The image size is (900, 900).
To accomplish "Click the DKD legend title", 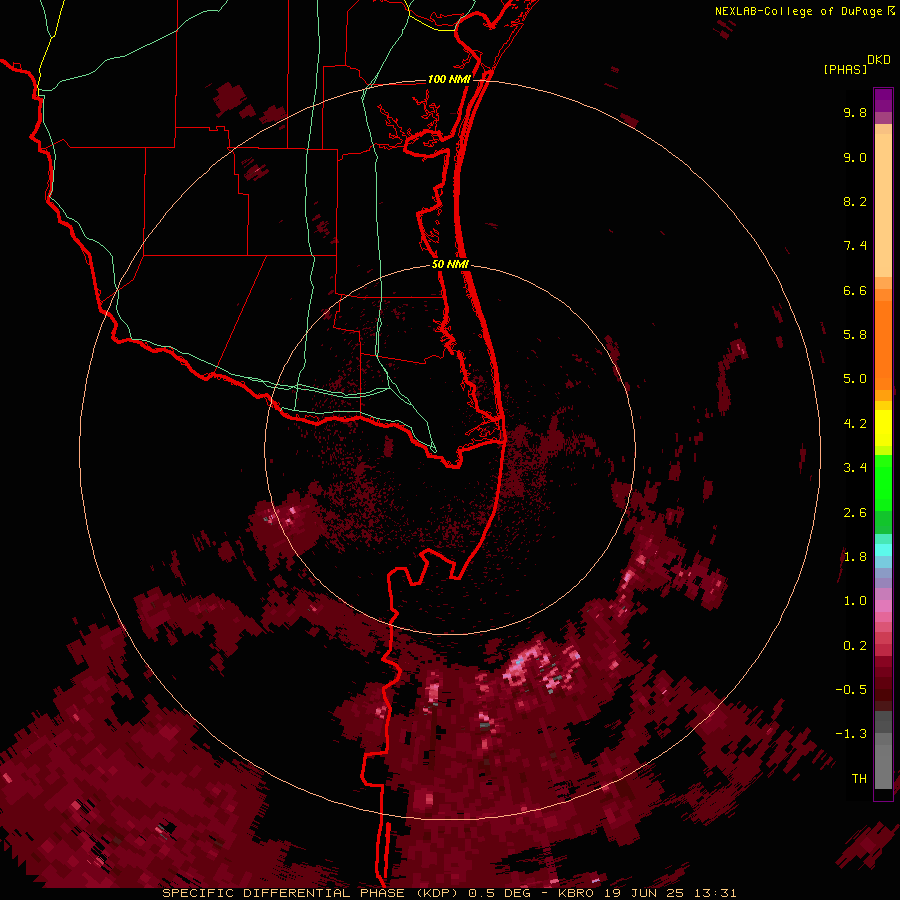I will 879,60.
